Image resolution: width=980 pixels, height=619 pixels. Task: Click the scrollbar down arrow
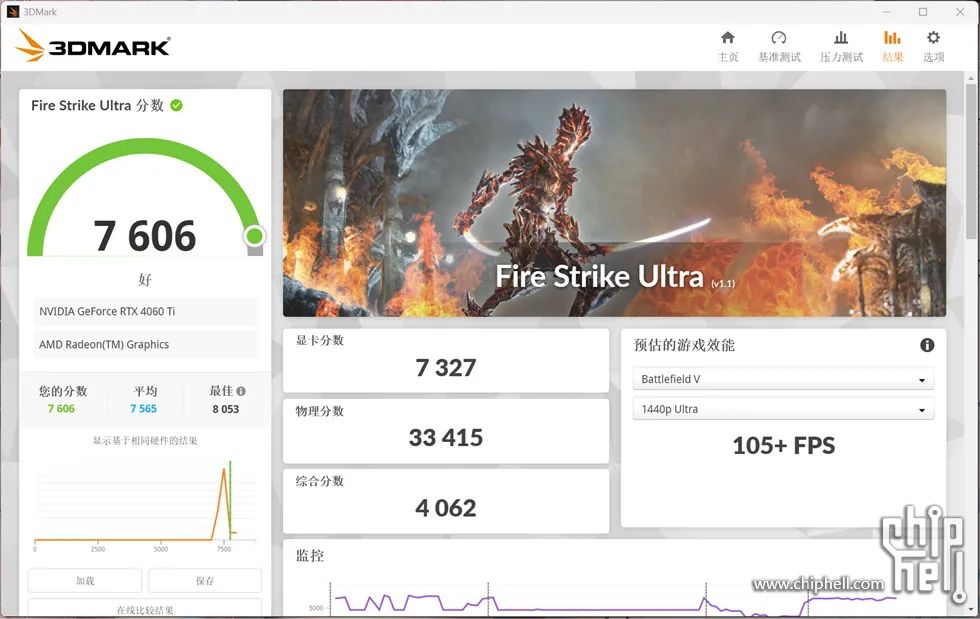(x=970, y=609)
